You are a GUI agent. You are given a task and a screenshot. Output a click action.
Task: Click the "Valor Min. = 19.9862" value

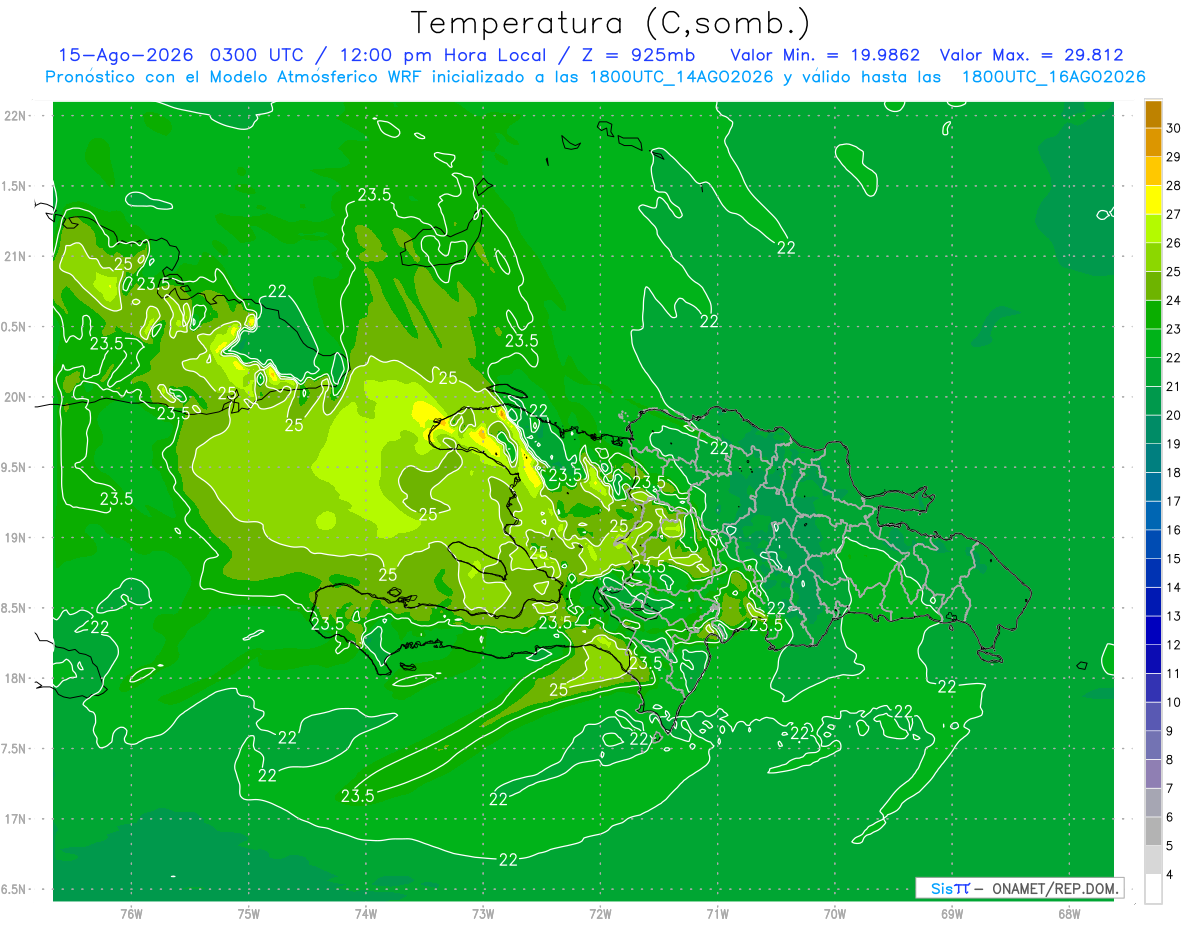point(825,55)
